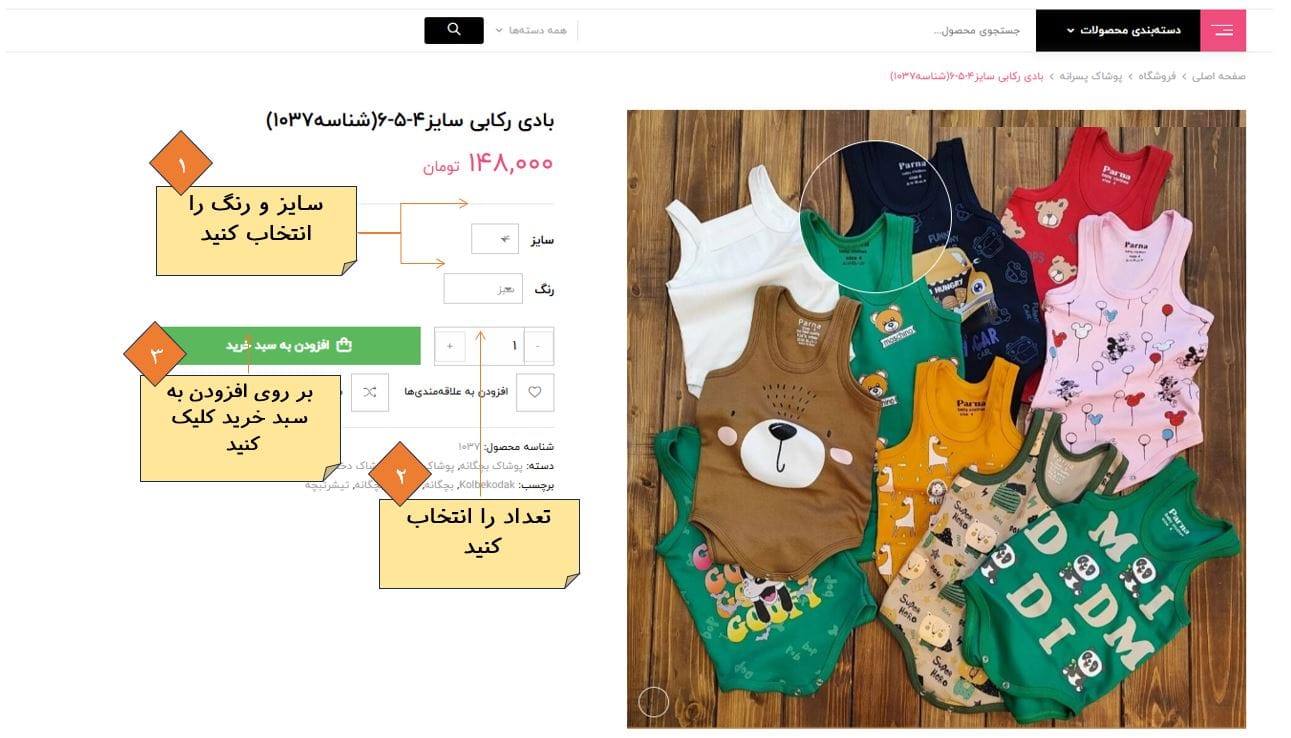The image size is (1291, 738).
Task: Open the سایز size dropdown
Action: click(x=495, y=239)
